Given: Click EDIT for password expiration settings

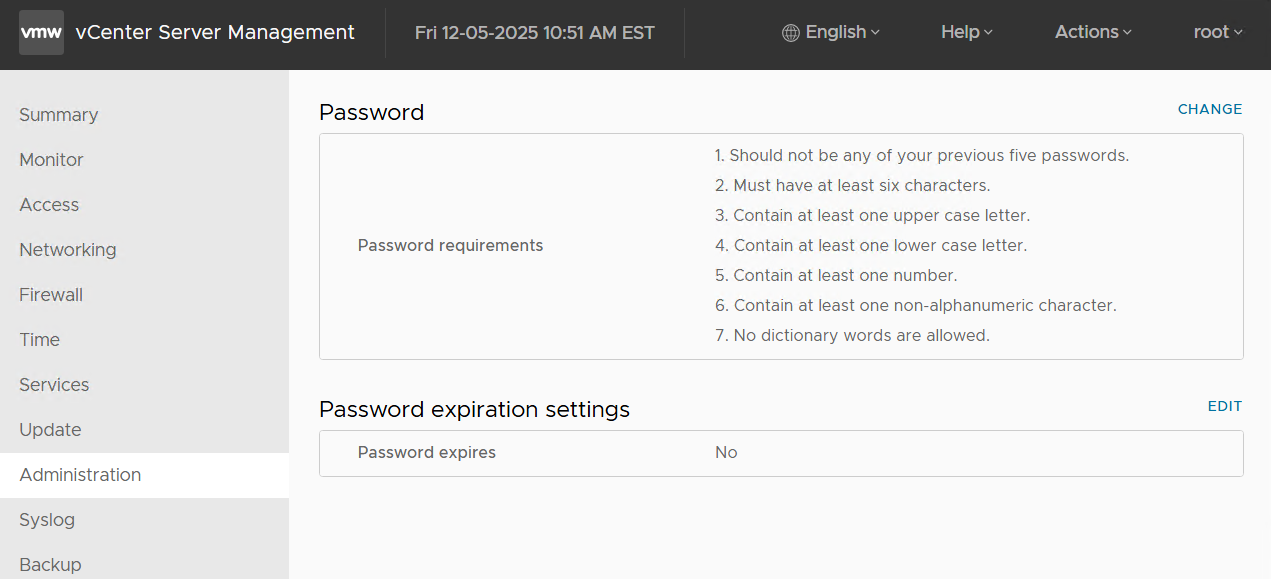Looking at the screenshot, I should [x=1225, y=406].
